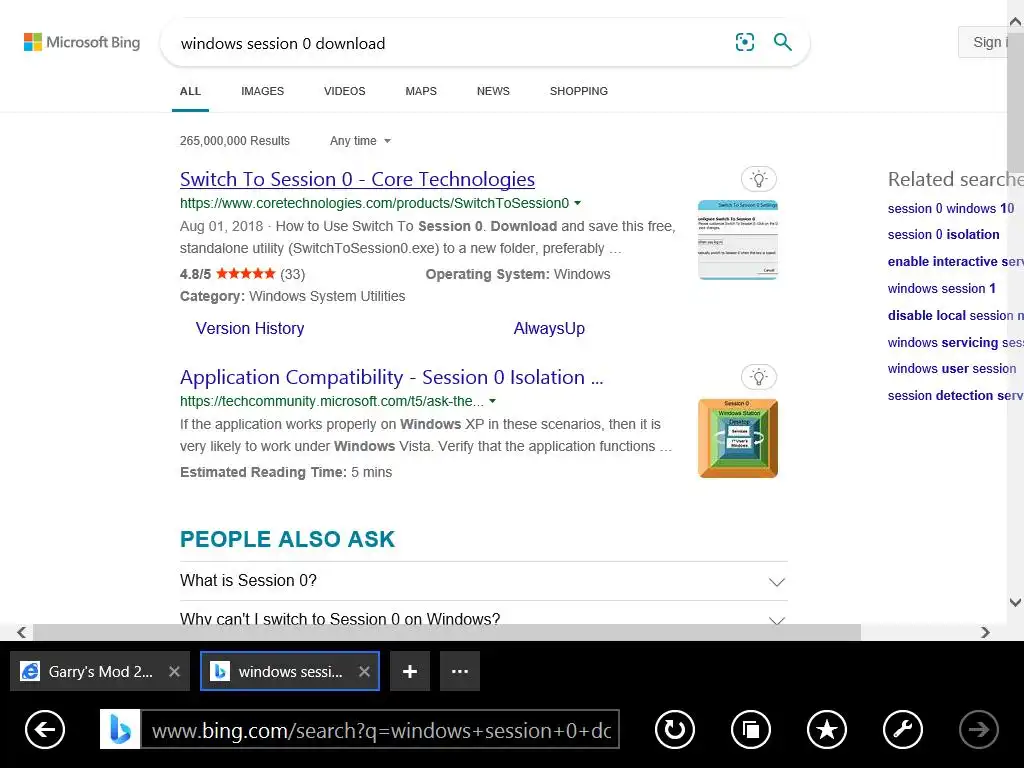Viewport: 1024px width, 768px height.
Task: Click the Related searches heading
Action: click(955, 179)
